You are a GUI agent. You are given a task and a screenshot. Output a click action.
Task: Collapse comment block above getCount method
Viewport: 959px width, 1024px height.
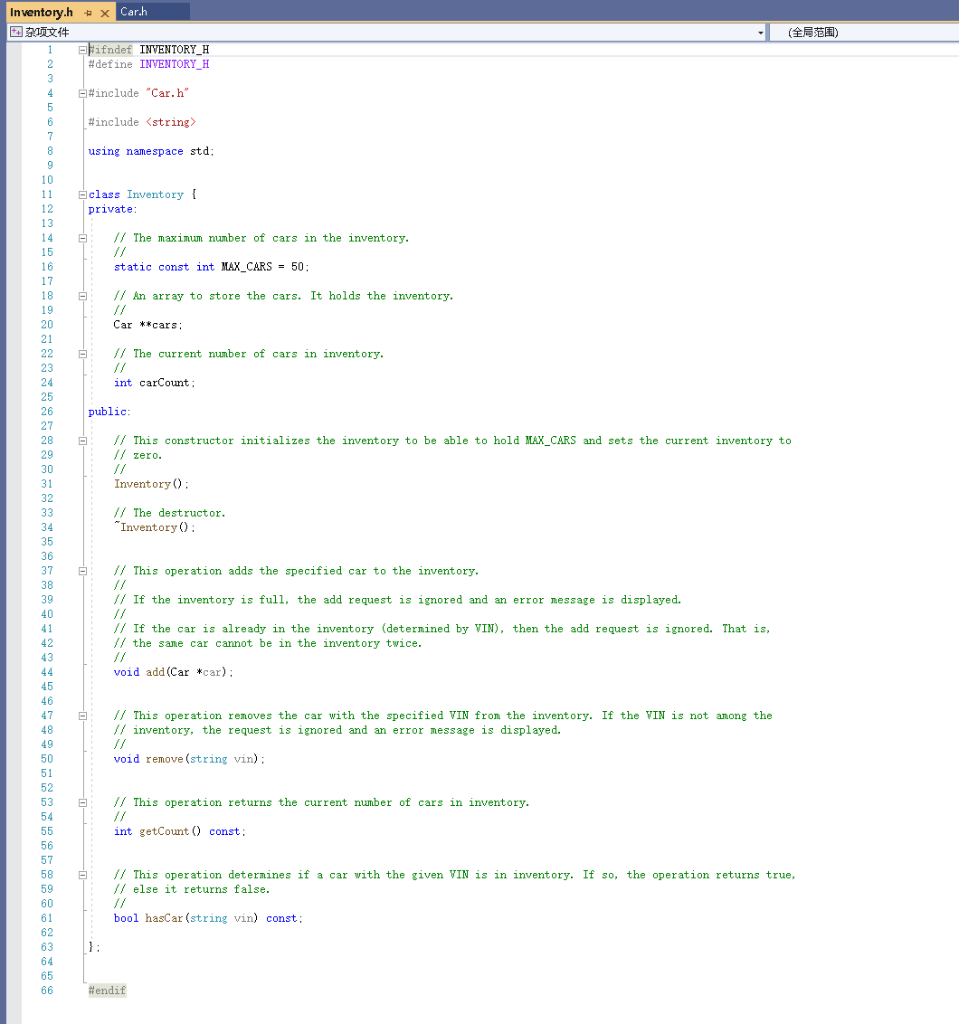[81, 801]
